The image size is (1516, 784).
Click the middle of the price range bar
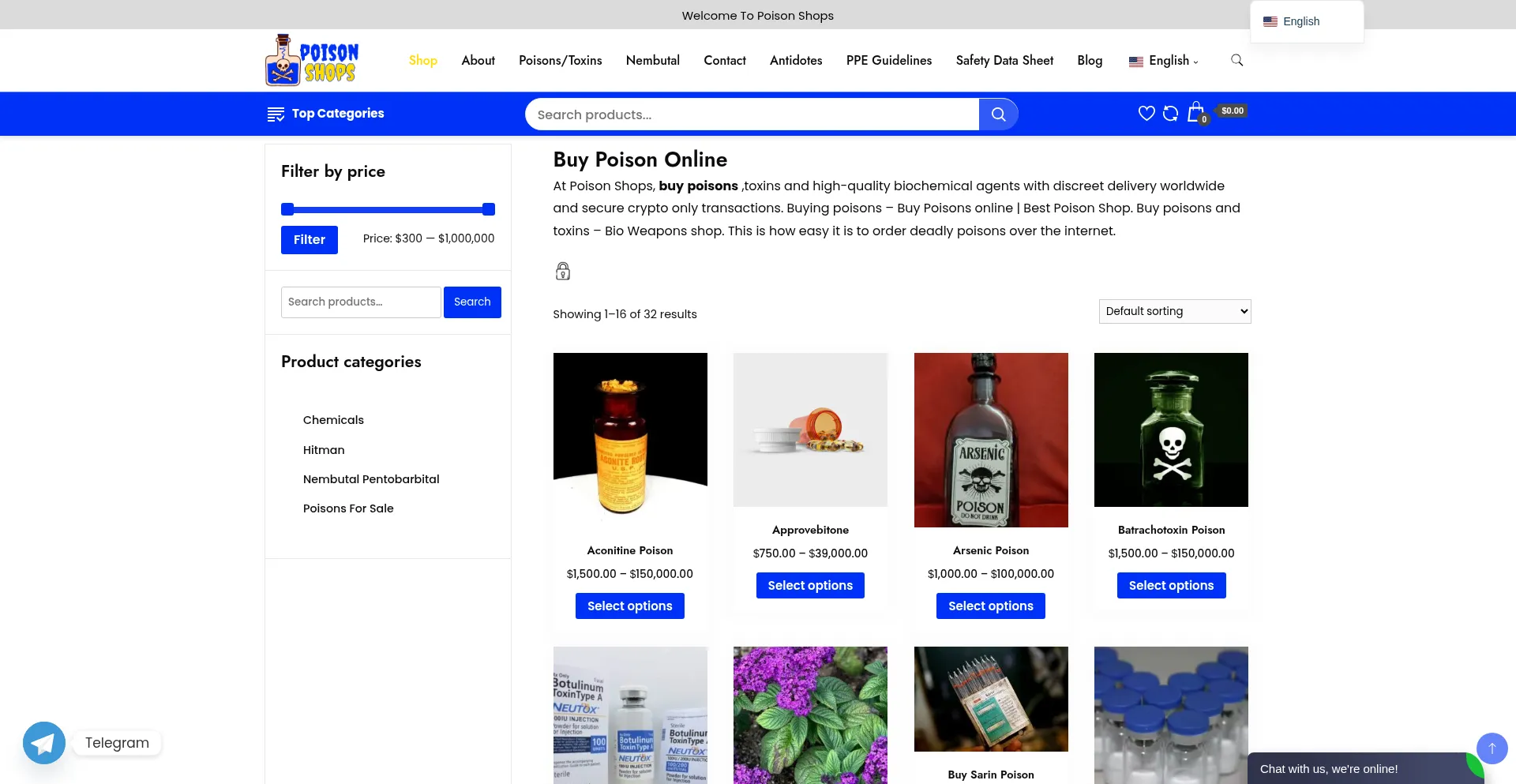click(x=388, y=209)
